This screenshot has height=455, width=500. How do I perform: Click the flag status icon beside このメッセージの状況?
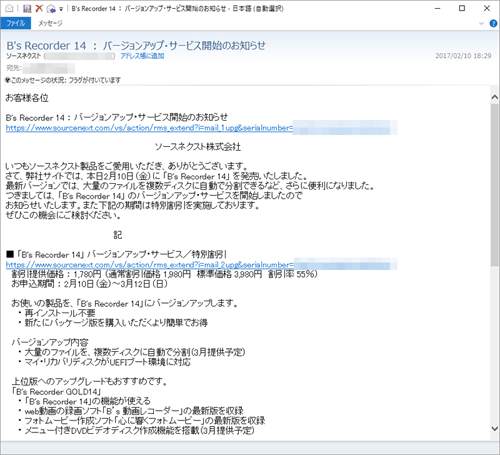point(8,80)
